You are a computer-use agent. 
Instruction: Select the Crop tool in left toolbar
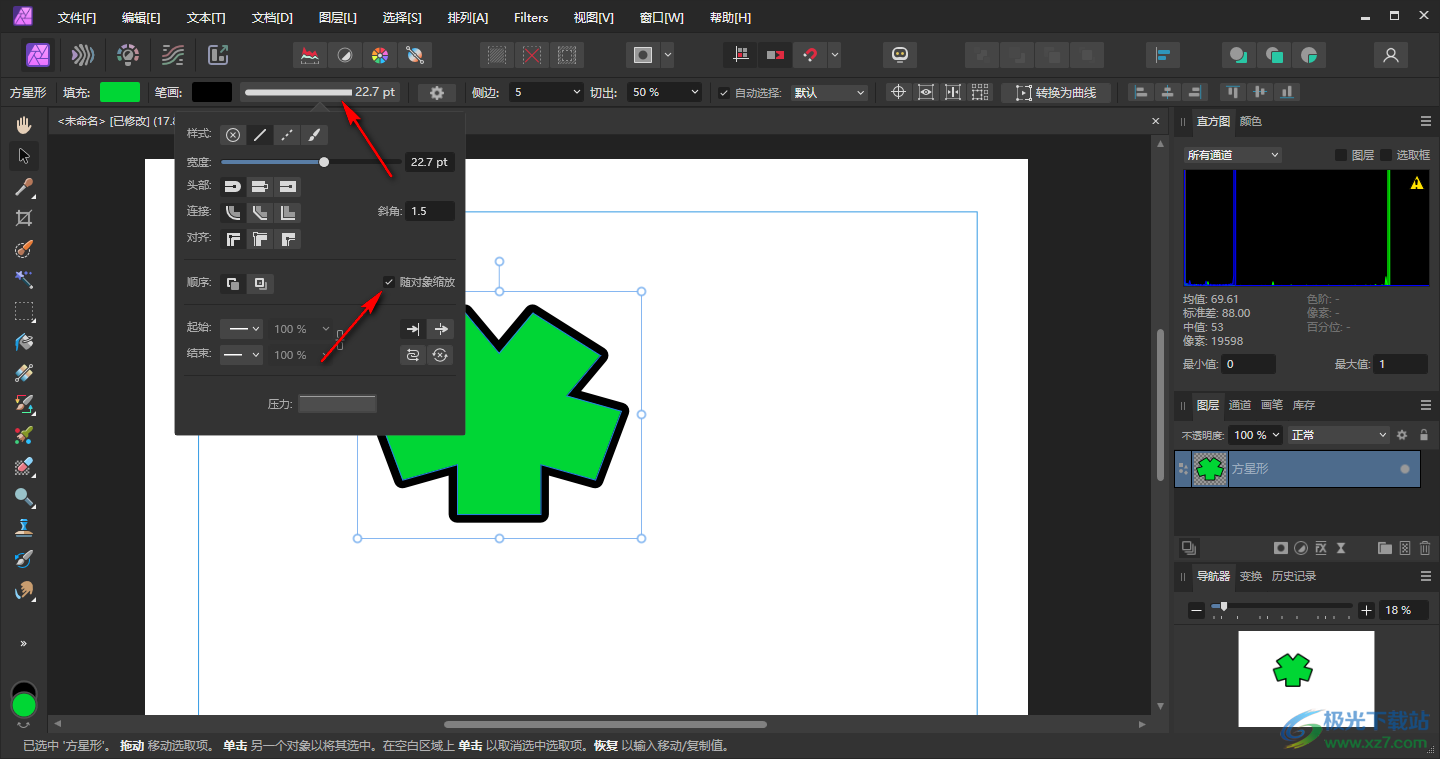25,218
